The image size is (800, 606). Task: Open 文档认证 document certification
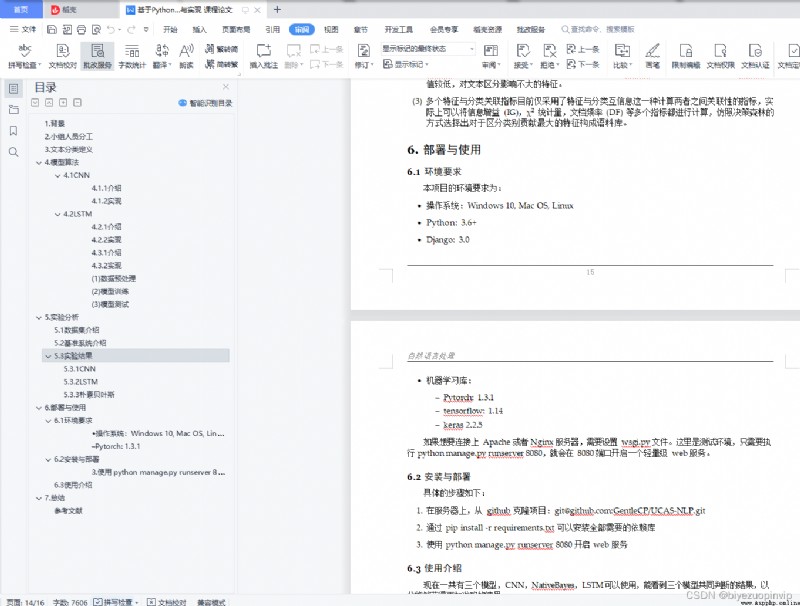point(755,56)
